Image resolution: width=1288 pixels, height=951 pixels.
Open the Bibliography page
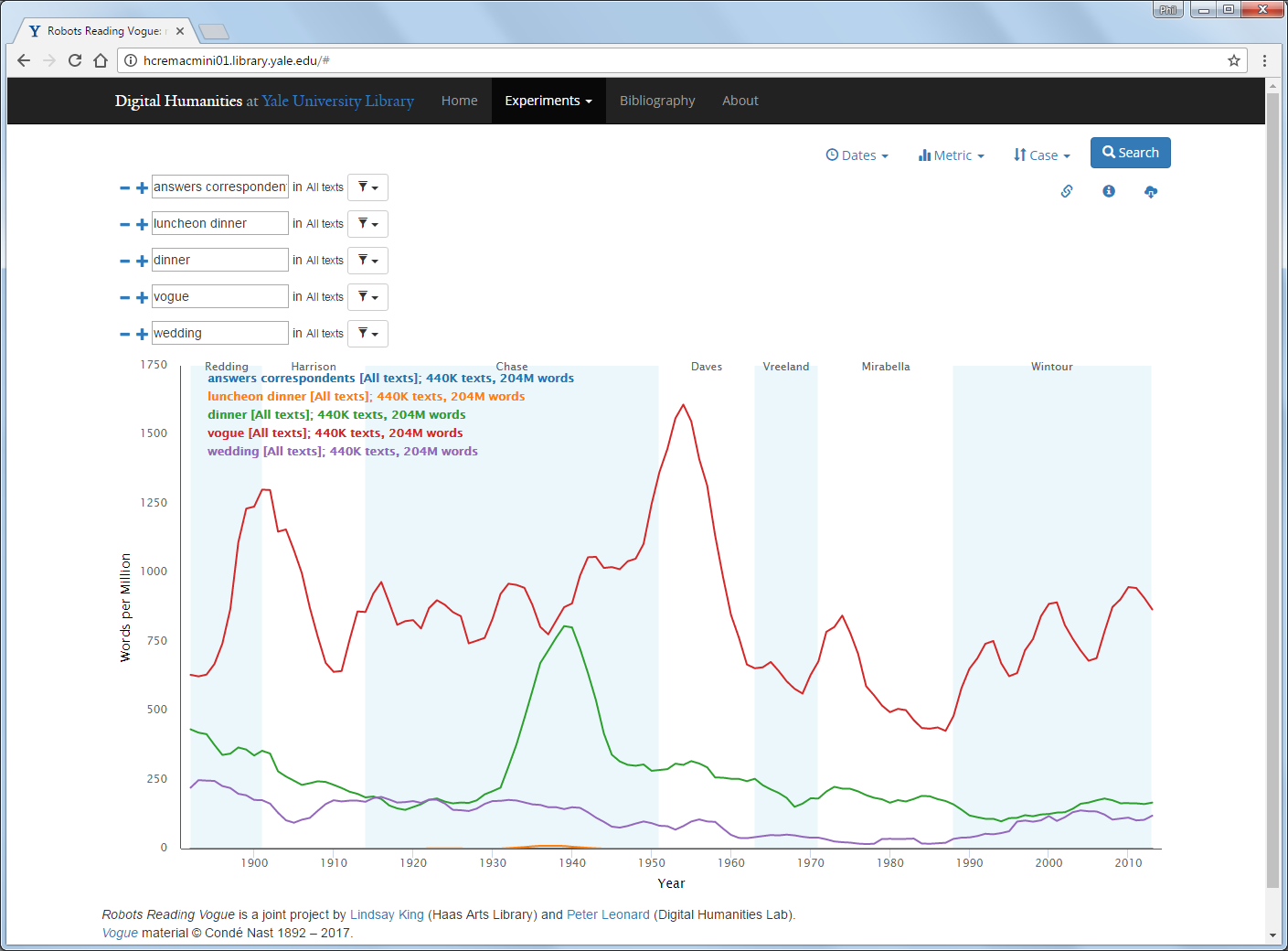(657, 101)
